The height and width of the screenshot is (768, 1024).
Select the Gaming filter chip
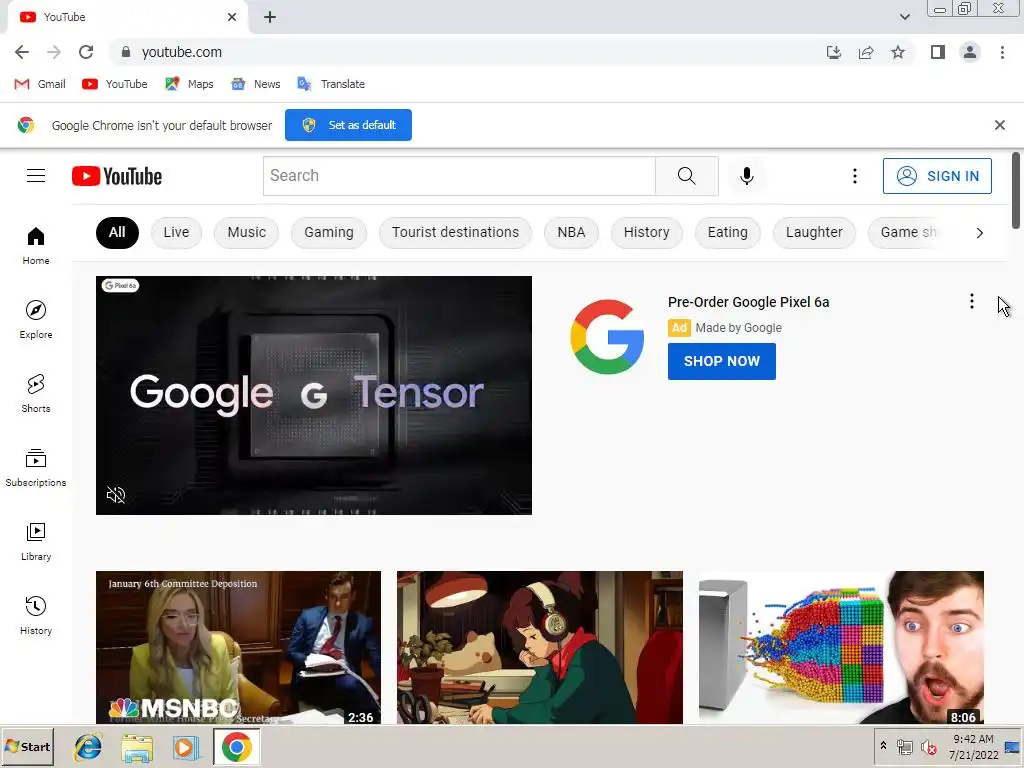tap(328, 232)
